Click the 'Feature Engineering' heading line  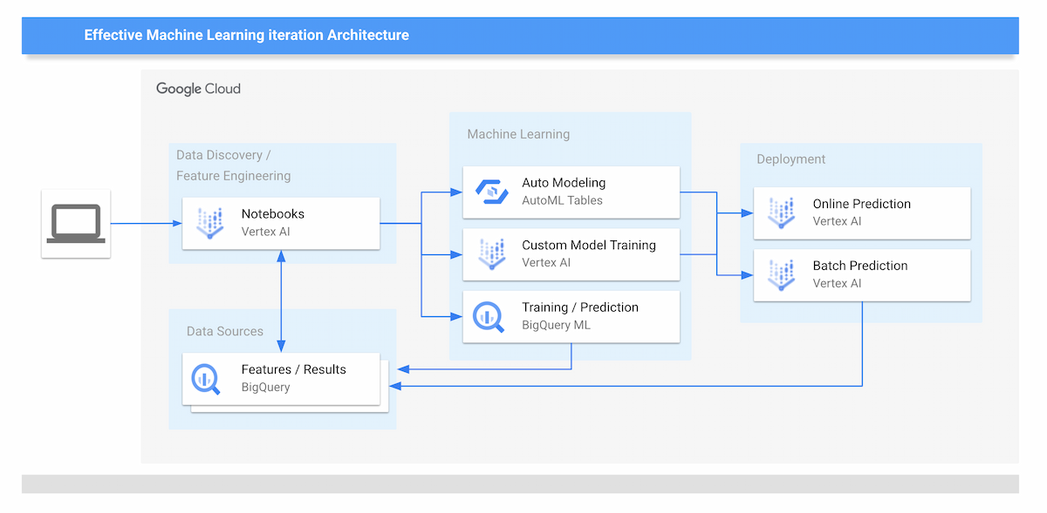pyautogui.click(x=234, y=176)
